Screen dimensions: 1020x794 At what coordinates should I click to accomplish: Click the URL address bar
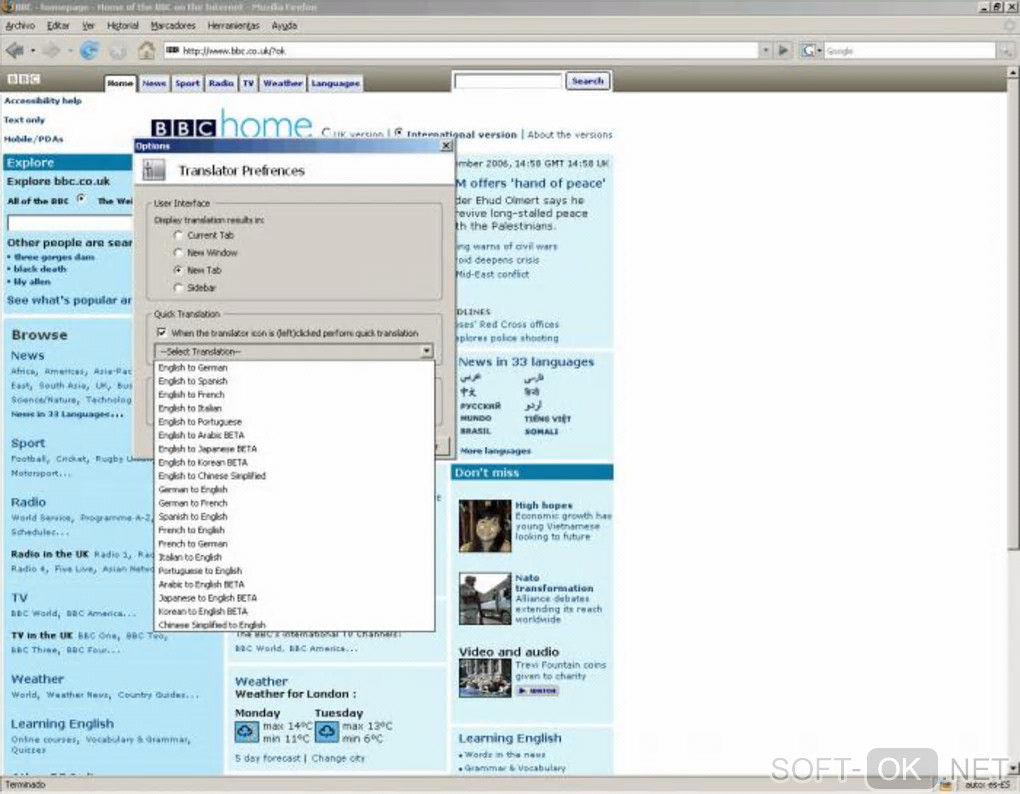pos(462,50)
